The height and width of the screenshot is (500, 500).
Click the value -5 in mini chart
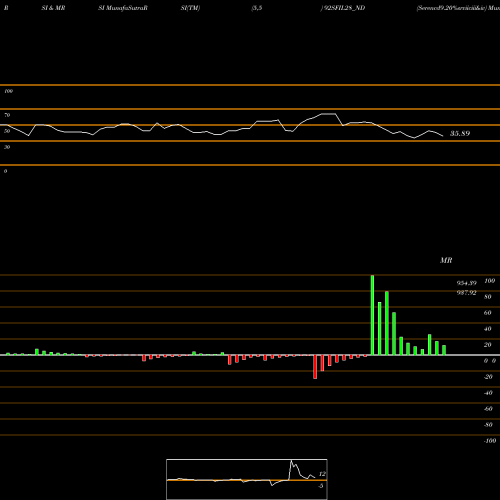point(320,486)
